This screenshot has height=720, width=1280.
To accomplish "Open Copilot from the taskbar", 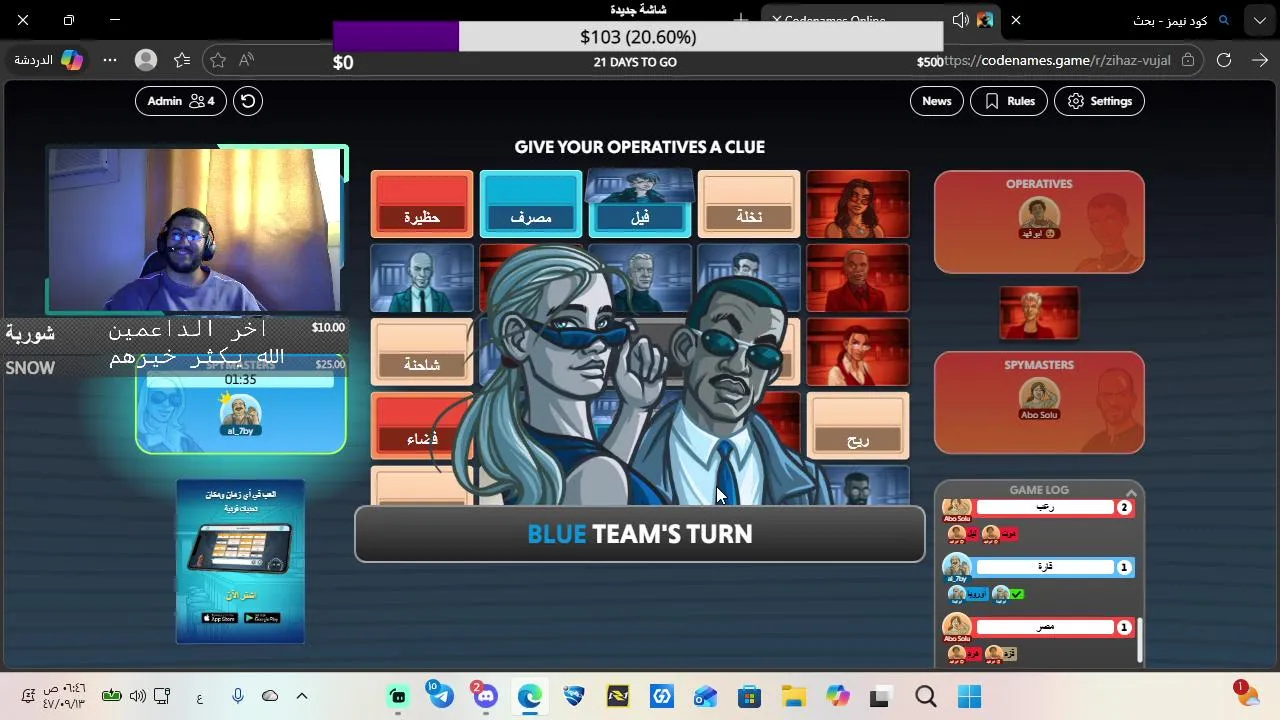I will coord(838,697).
